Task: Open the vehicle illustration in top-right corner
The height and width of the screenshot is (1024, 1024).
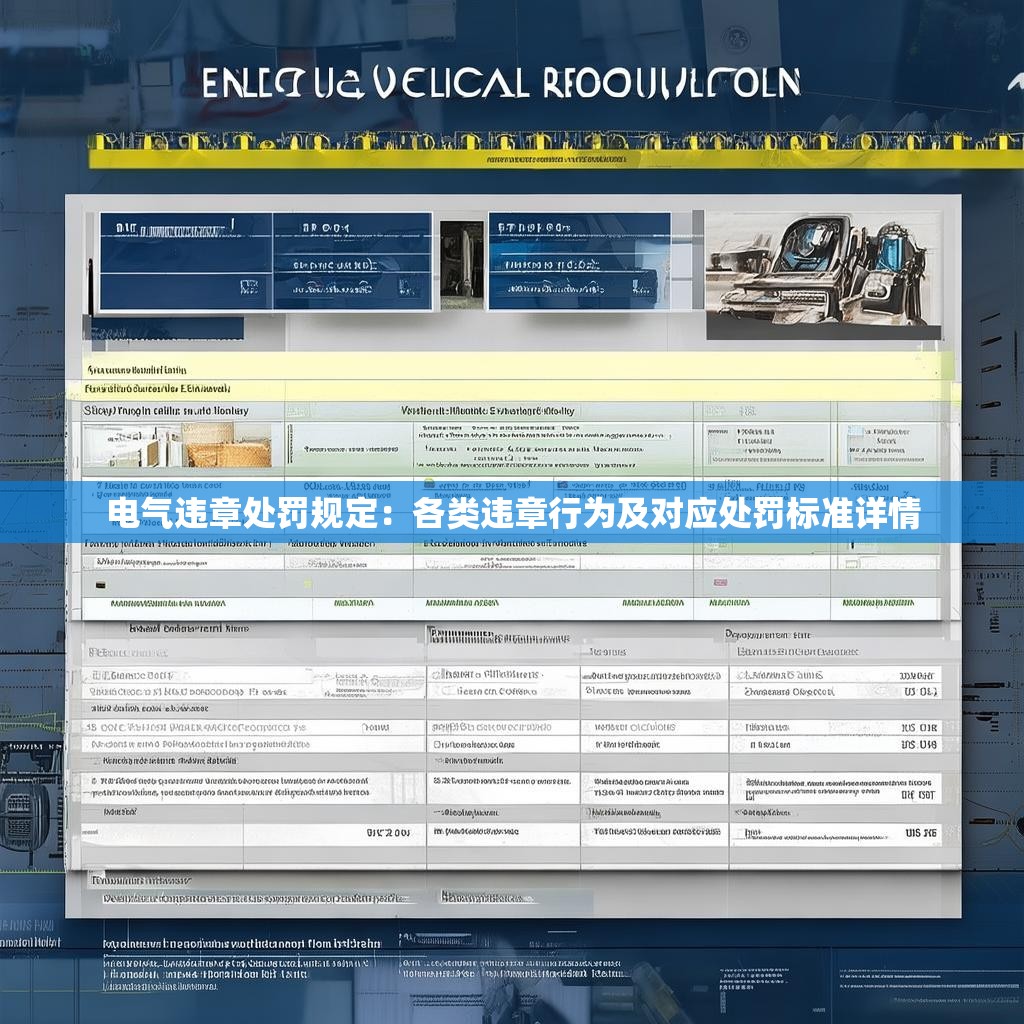Action: (823, 274)
